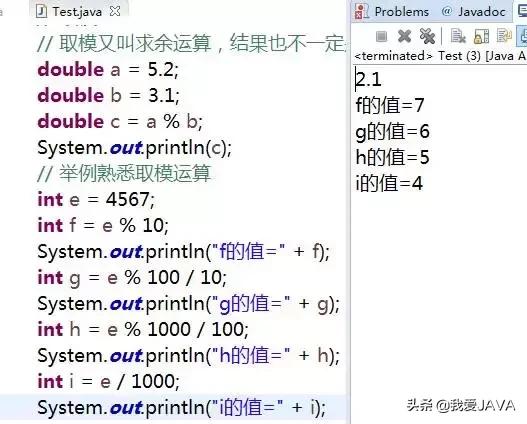527x424 pixels.
Task: Switch to the Test.java editor tab
Action: coord(77,12)
